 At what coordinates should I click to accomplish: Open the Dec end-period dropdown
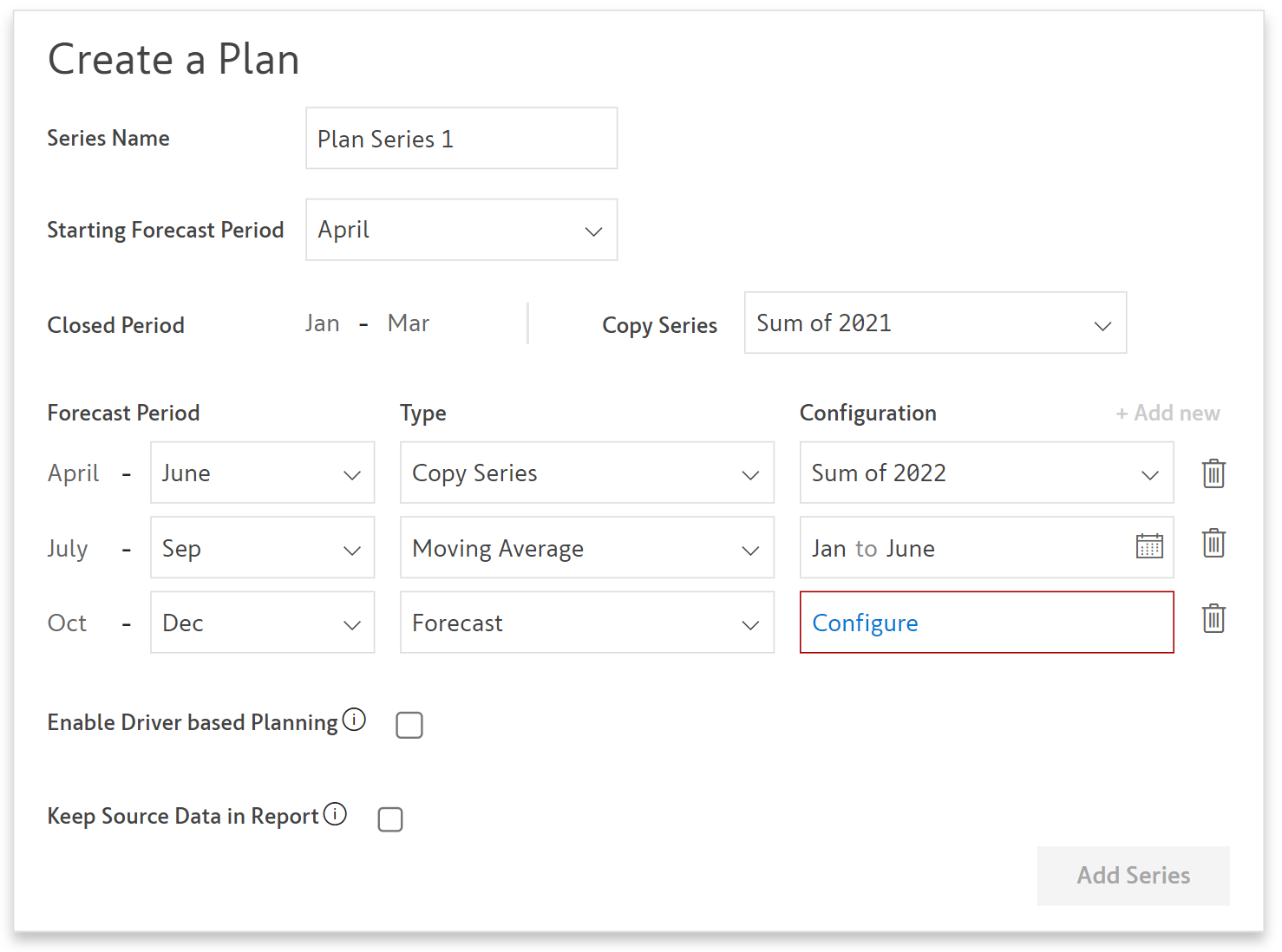(262, 623)
